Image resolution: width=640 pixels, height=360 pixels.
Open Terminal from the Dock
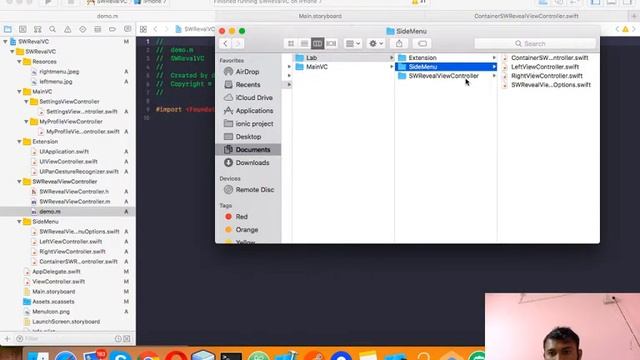point(231,356)
